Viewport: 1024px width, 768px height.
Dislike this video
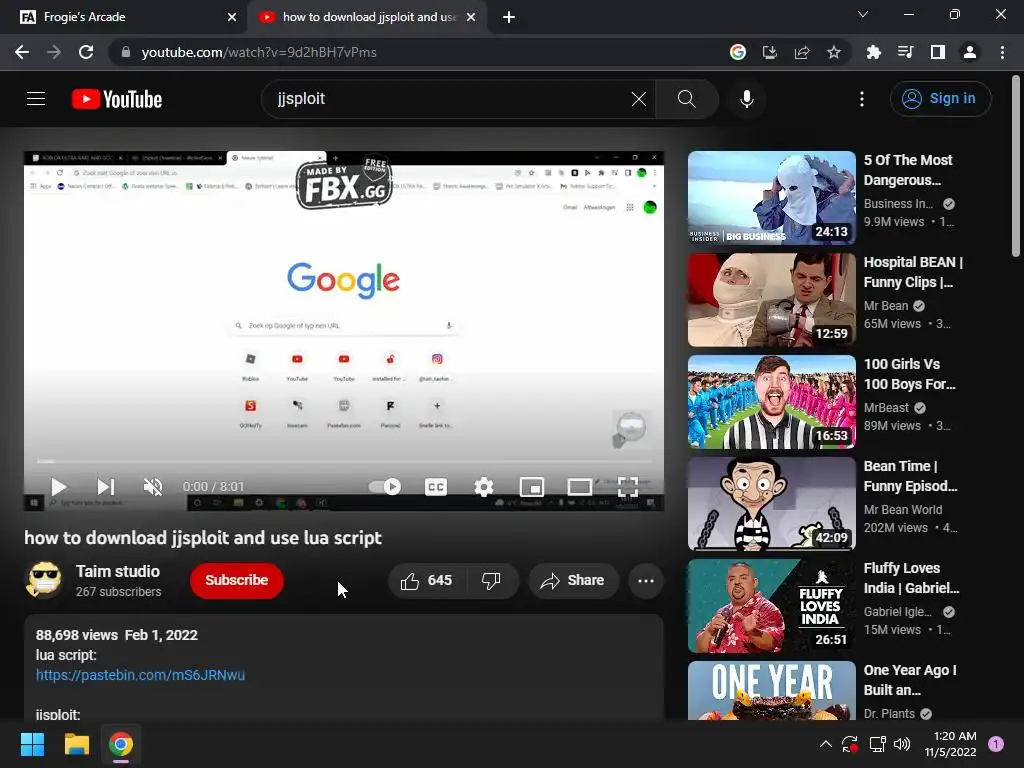[x=492, y=581]
